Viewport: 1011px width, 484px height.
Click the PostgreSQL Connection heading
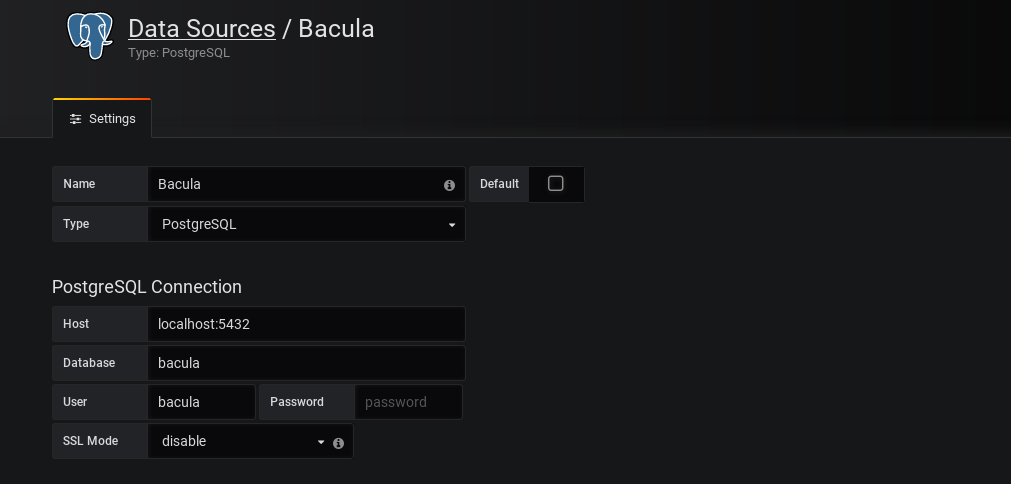coord(147,287)
